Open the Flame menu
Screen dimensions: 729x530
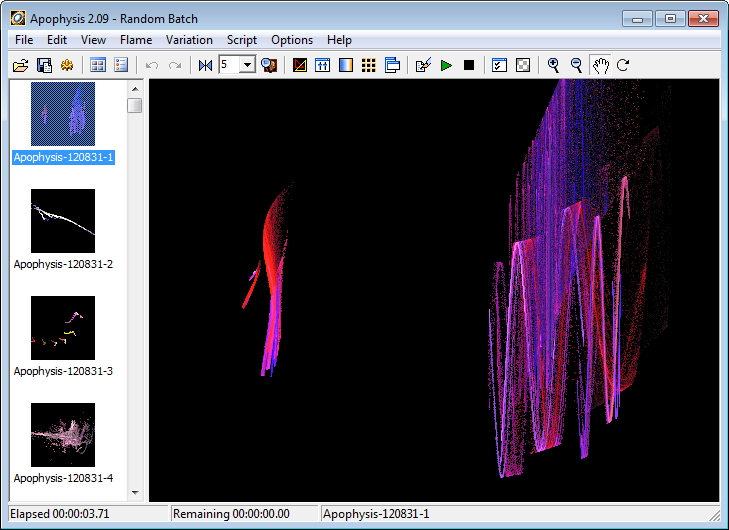coord(136,40)
